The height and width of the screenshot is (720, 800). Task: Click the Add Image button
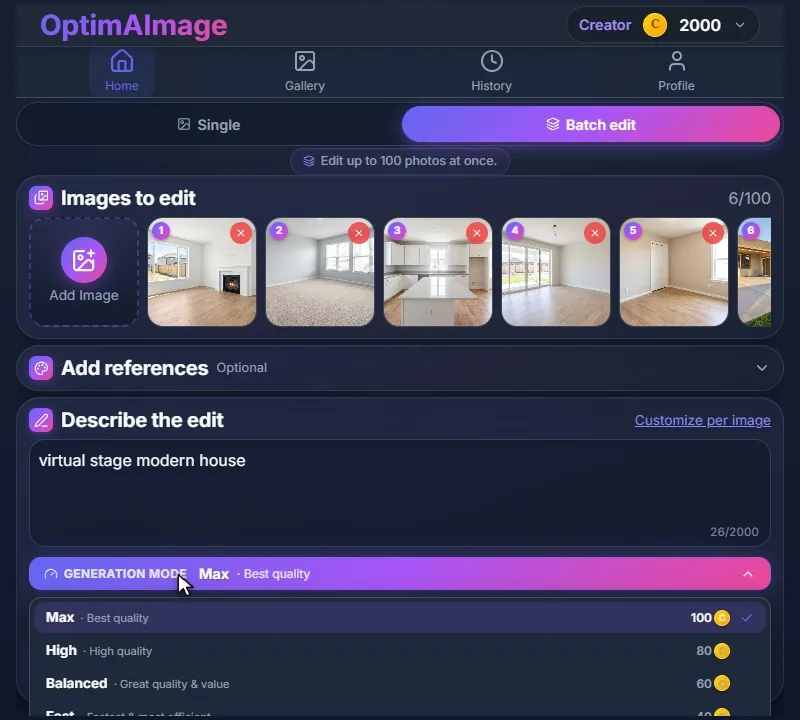pos(84,272)
